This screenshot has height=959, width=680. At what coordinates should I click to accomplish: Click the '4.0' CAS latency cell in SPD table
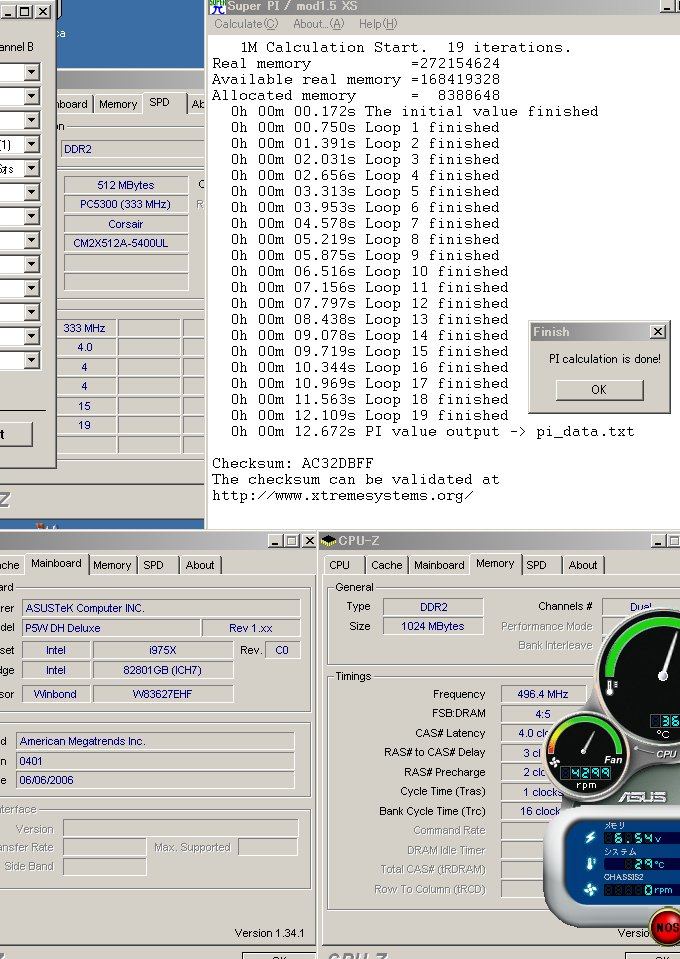(85, 347)
